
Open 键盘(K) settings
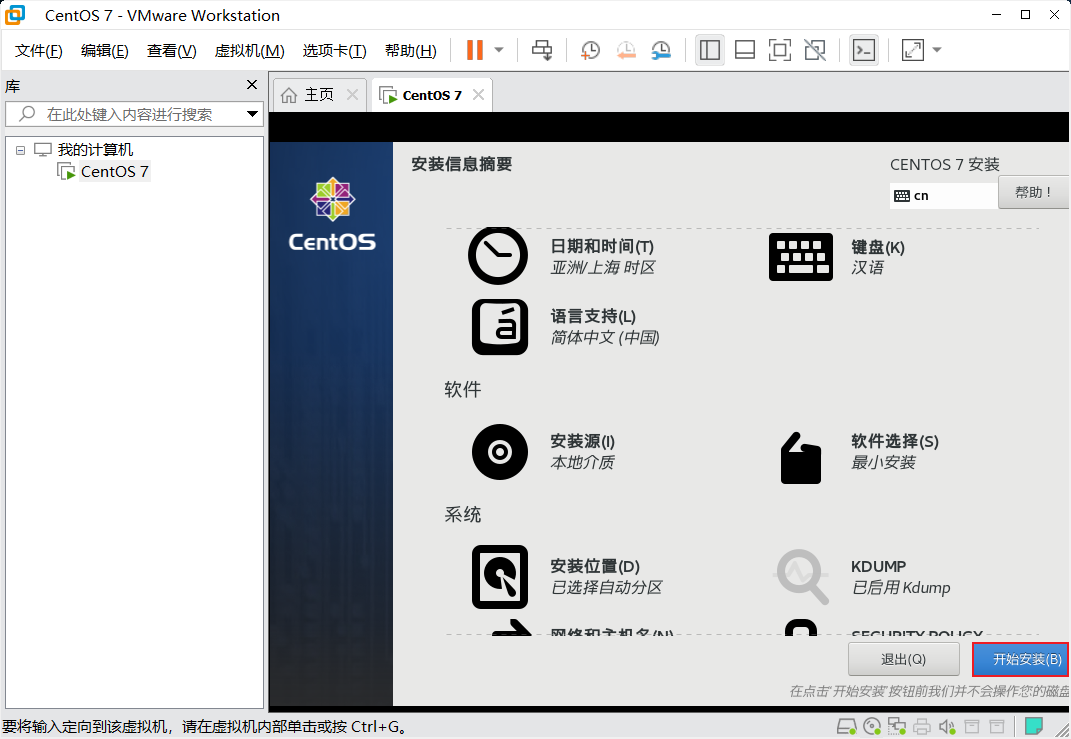[878, 247]
